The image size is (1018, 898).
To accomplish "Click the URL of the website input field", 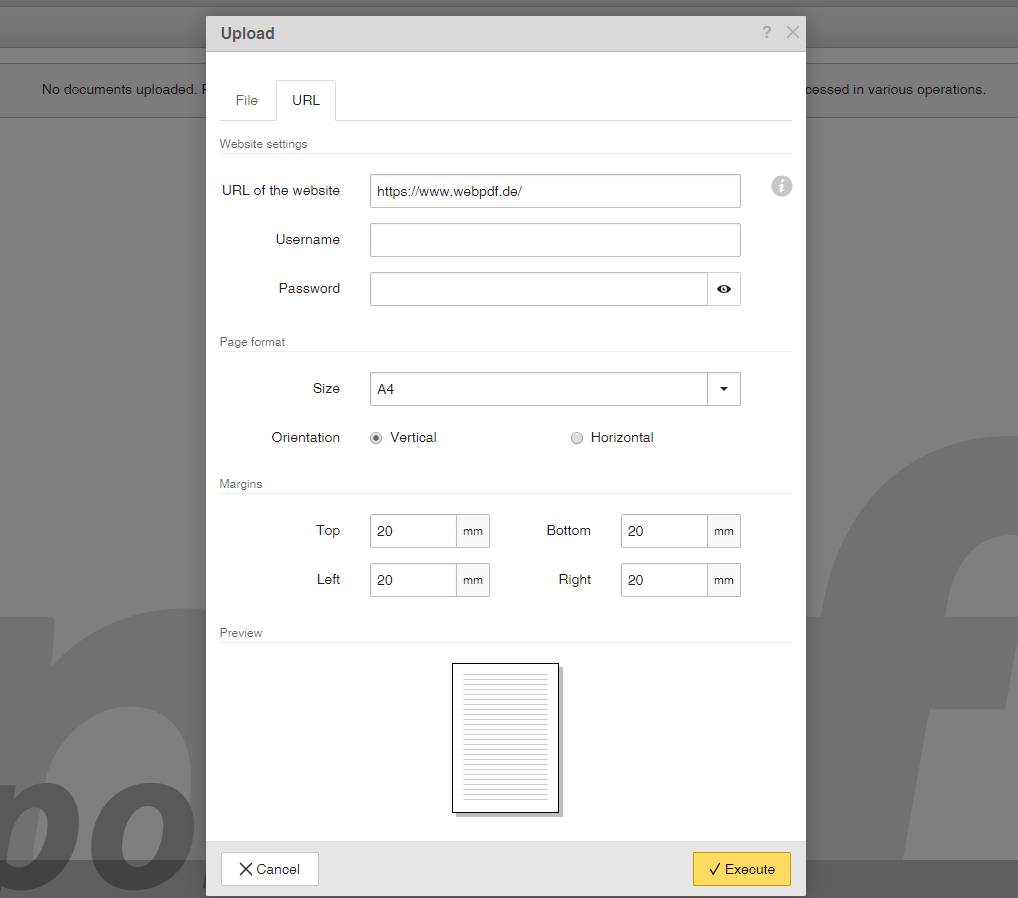I will pyautogui.click(x=555, y=191).
